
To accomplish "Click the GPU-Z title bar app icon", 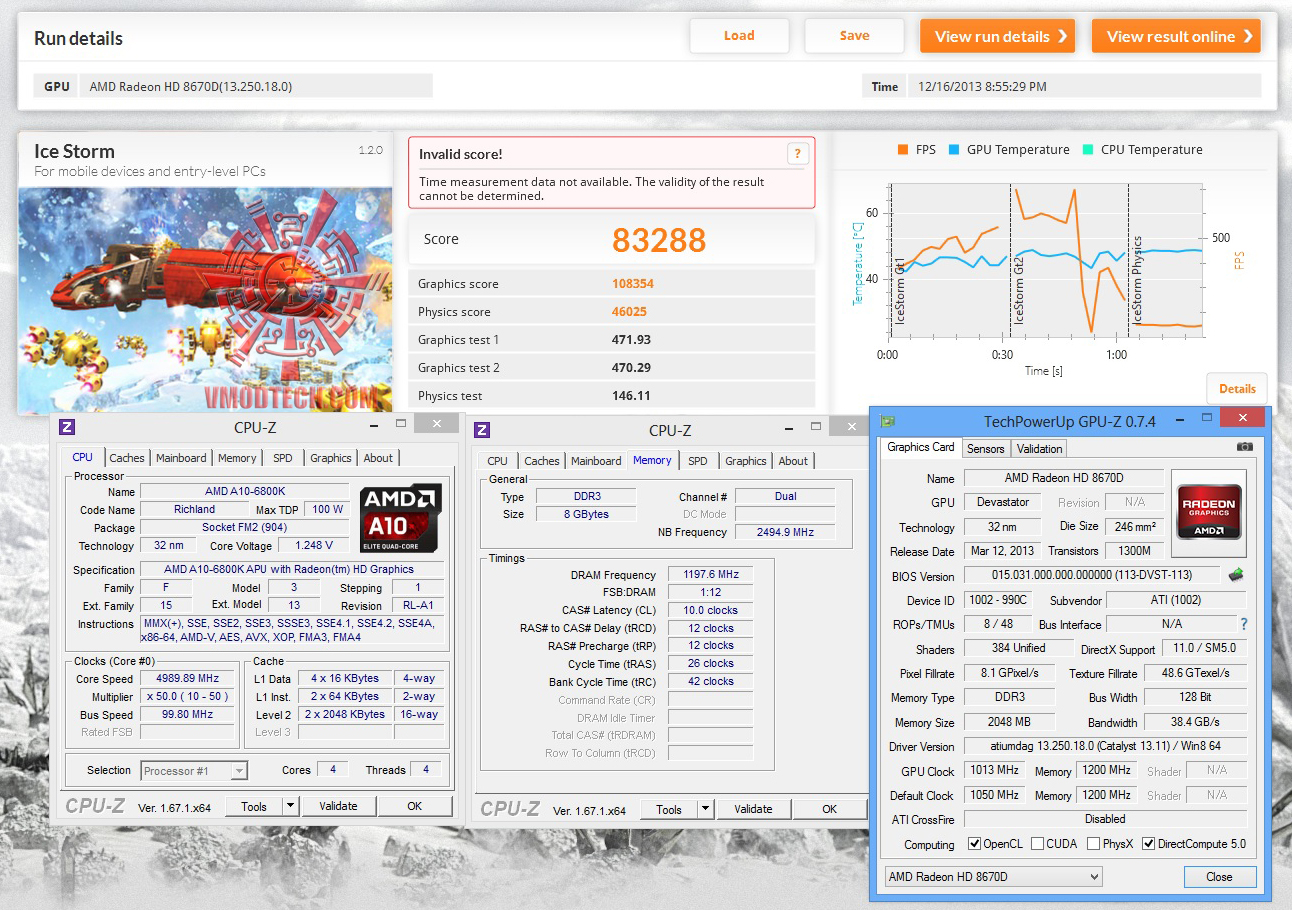I will click(x=888, y=421).
